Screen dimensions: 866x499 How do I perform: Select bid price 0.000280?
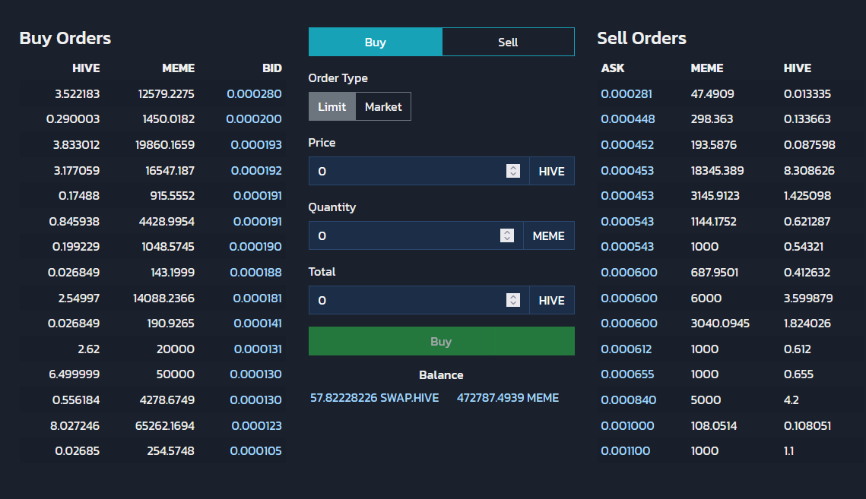tap(254, 94)
